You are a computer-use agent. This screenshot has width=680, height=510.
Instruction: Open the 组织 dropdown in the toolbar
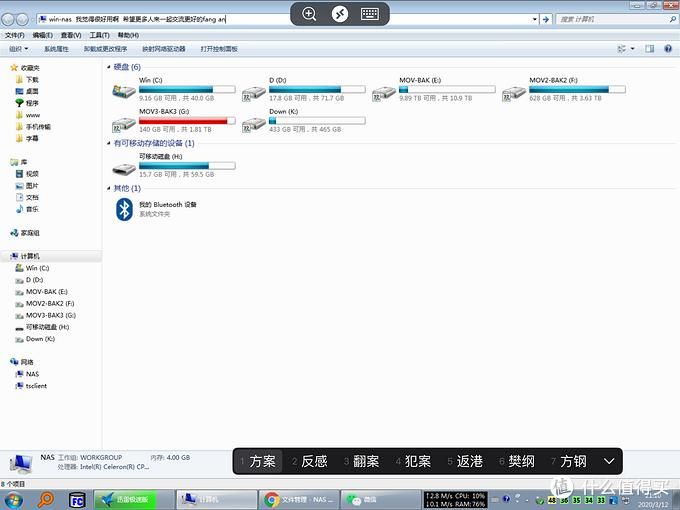[17, 48]
